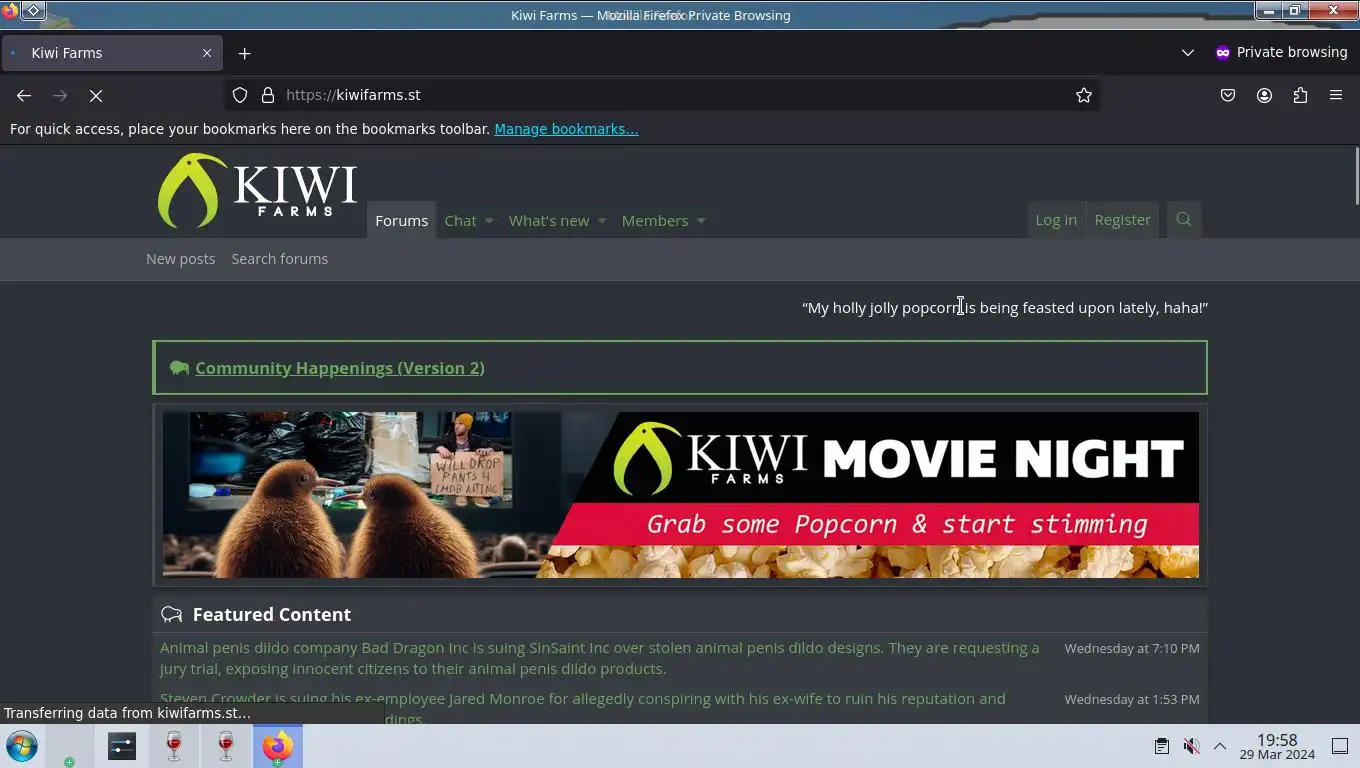This screenshot has width=1360, height=768.
Task: Expand the hidden tray icons arrow
Action: tap(1220, 746)
